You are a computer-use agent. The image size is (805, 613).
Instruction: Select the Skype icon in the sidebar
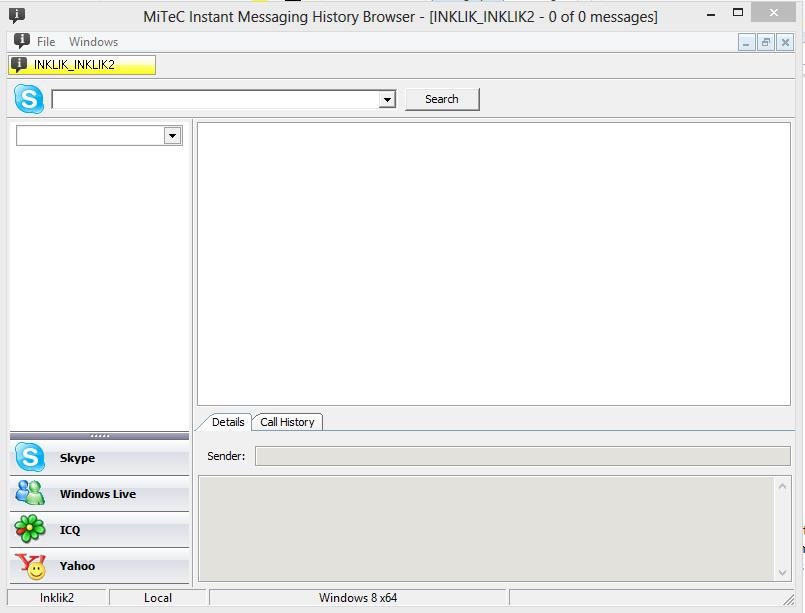click(x=30, y=457)
